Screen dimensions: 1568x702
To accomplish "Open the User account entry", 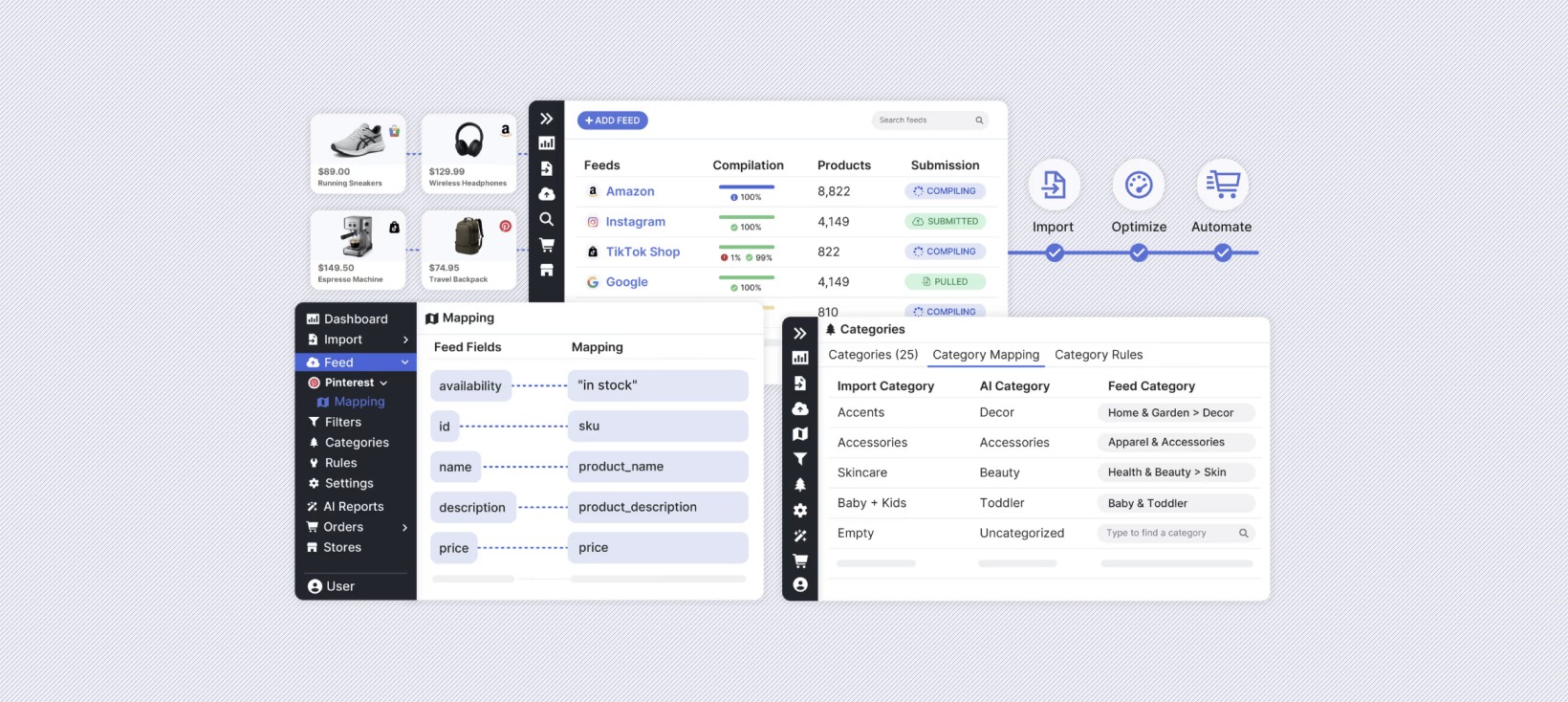I will click(x=331, y=586).
